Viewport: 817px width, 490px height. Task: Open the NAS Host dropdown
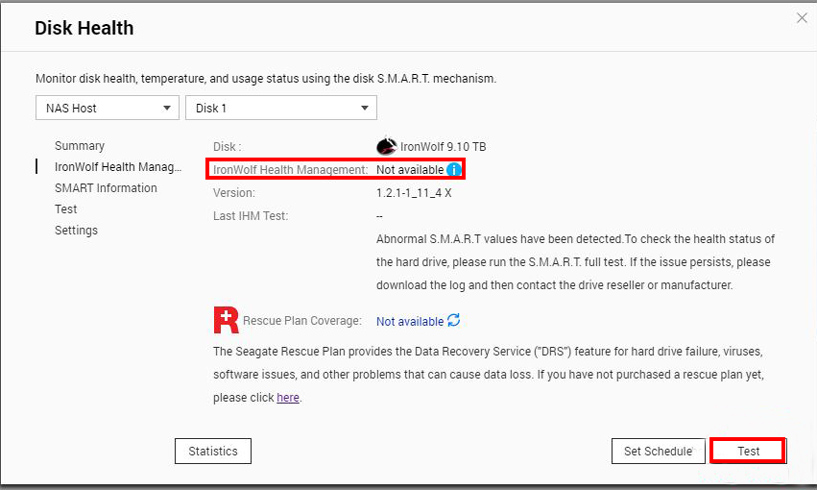[x=107, y=108]
